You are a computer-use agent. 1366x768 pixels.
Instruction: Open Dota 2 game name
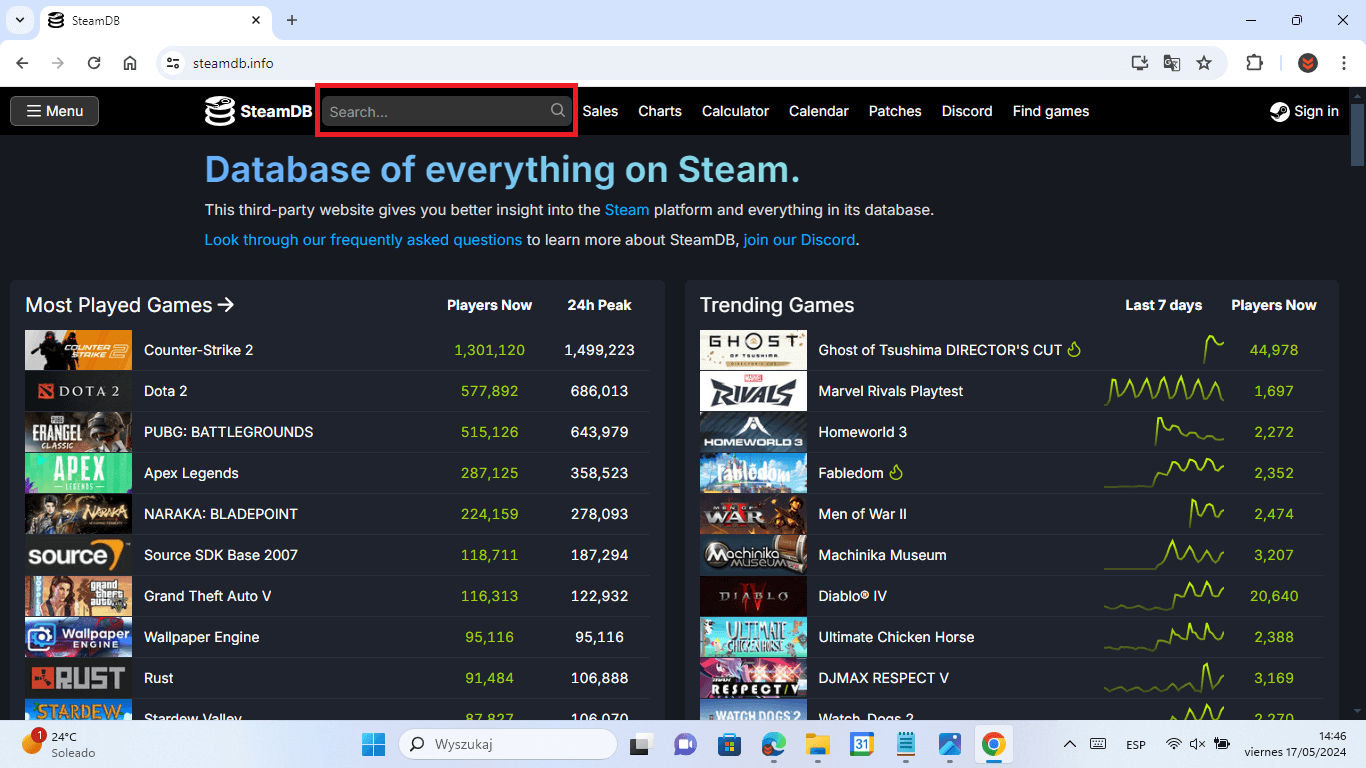[x=165, y=391]
